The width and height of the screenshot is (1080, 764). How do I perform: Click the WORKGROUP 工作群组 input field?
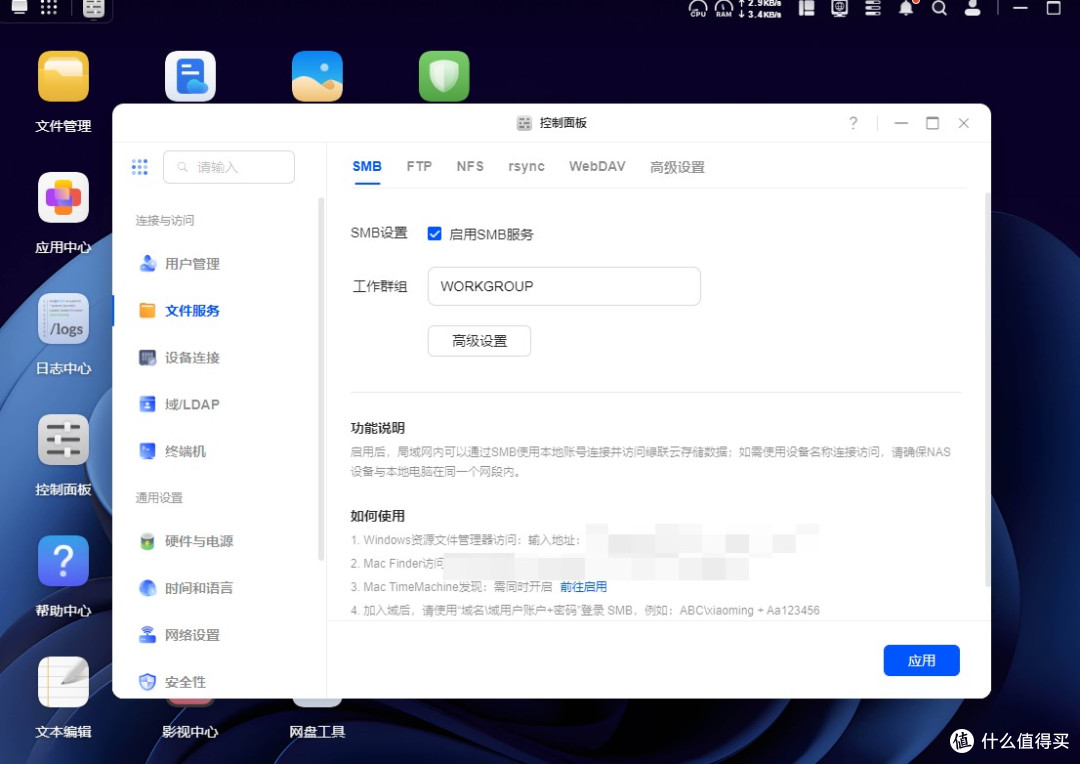tap(564, 286)
